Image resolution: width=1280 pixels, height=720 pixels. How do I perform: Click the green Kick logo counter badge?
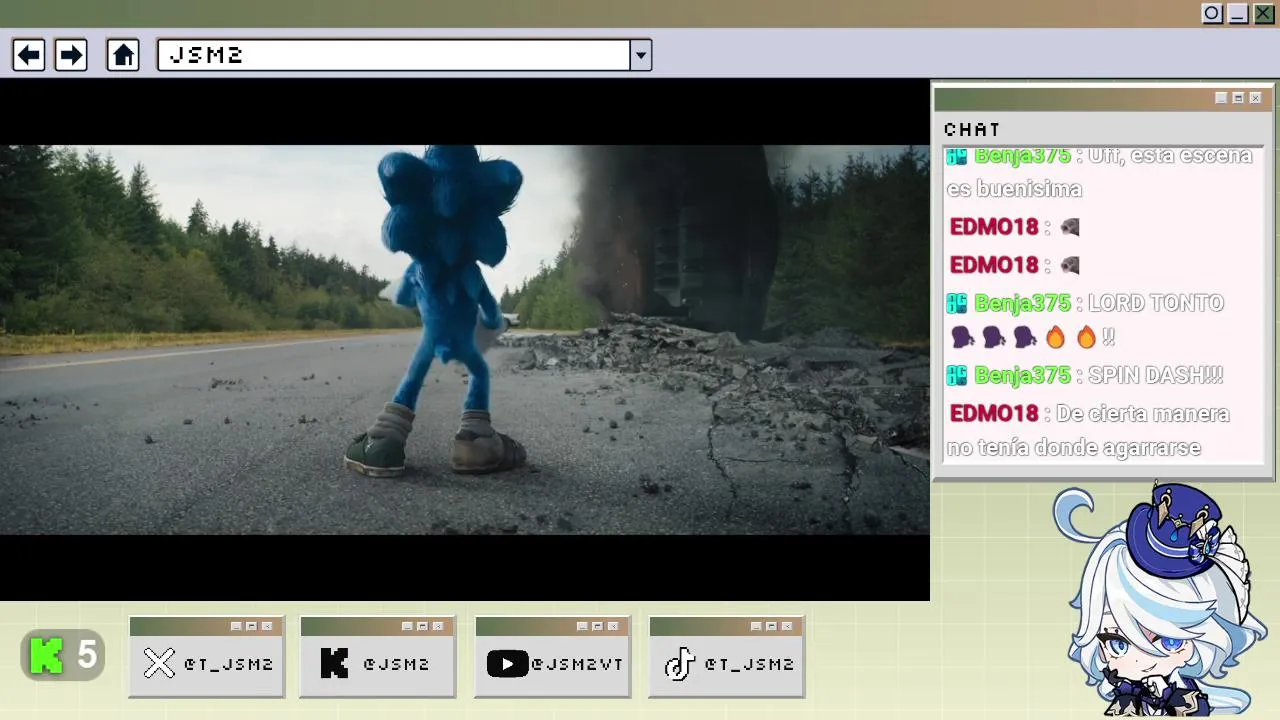(63, 656)
